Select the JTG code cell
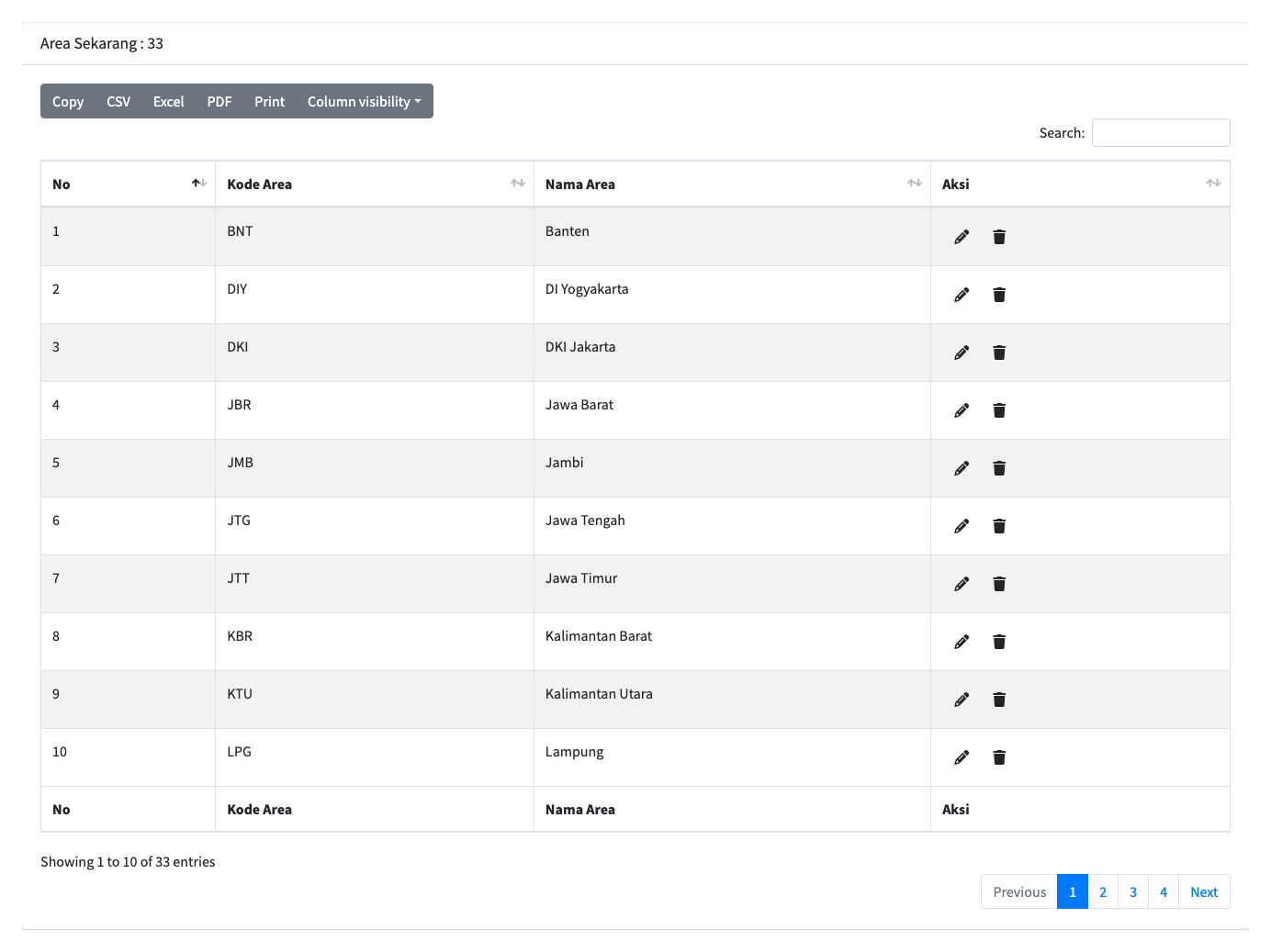This screenshot has width=1271, height=952. click(375, 526)
